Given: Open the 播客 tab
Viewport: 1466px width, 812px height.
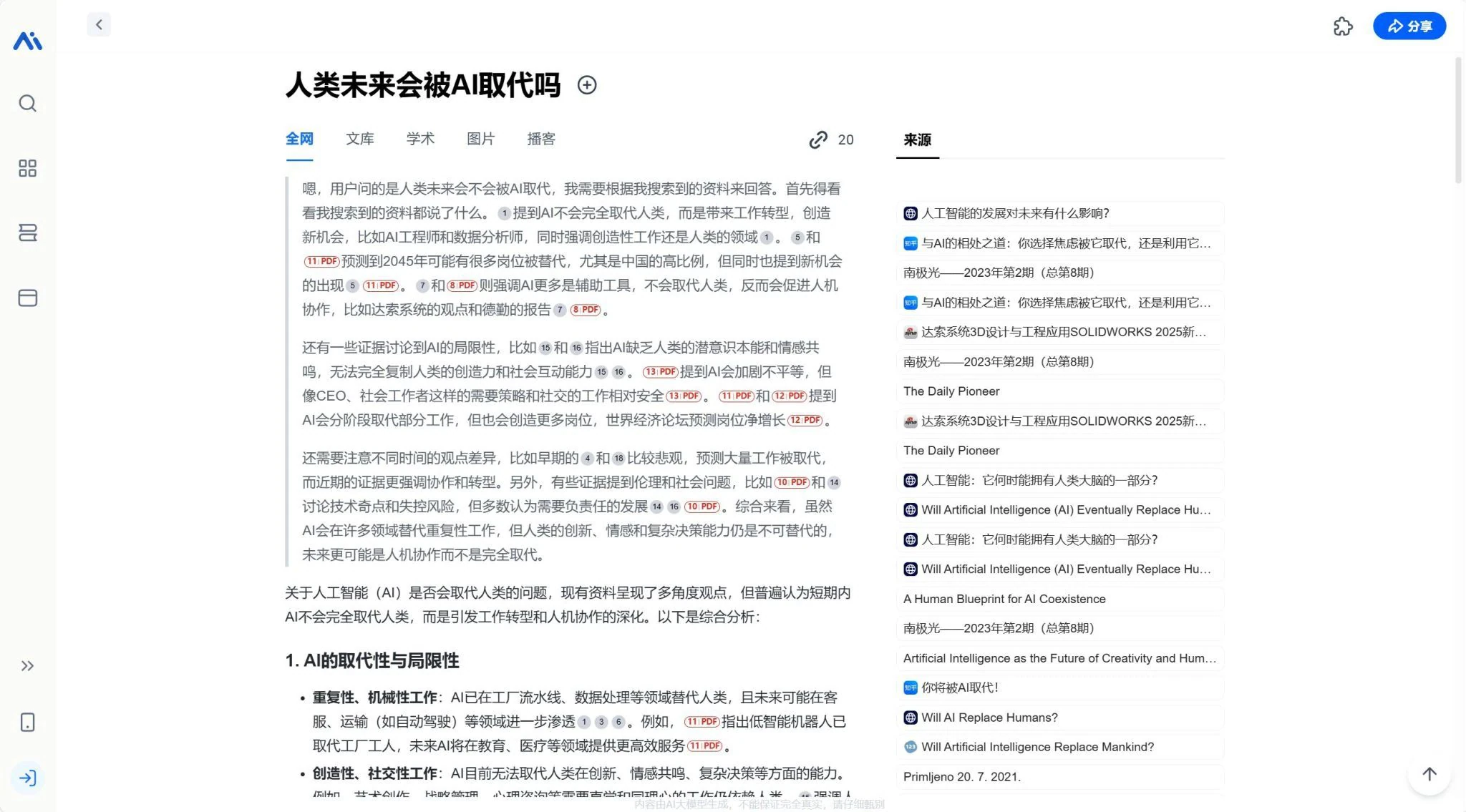Looking at the screenshot, I should [x=541, y=139].
